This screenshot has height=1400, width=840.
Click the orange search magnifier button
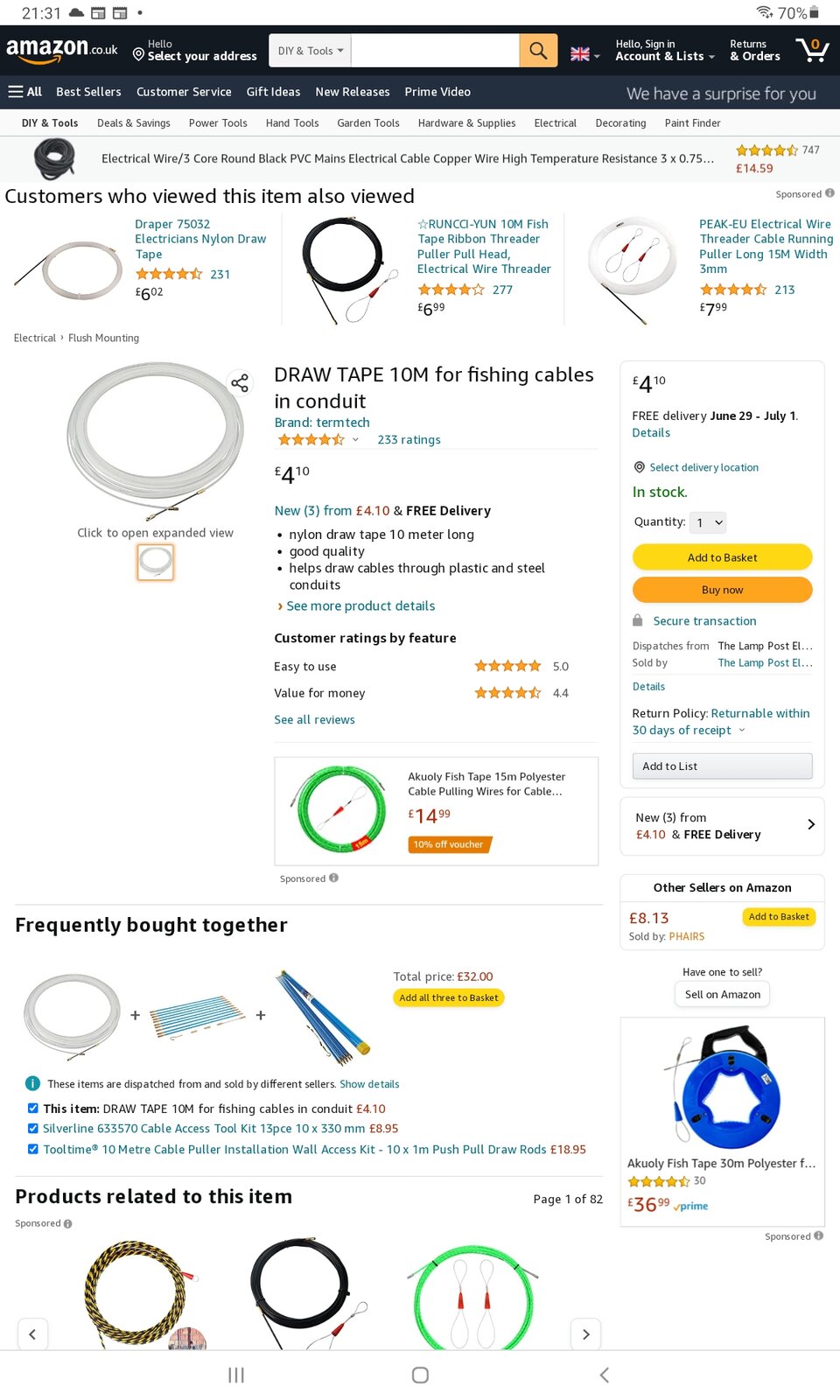point(538,51)
